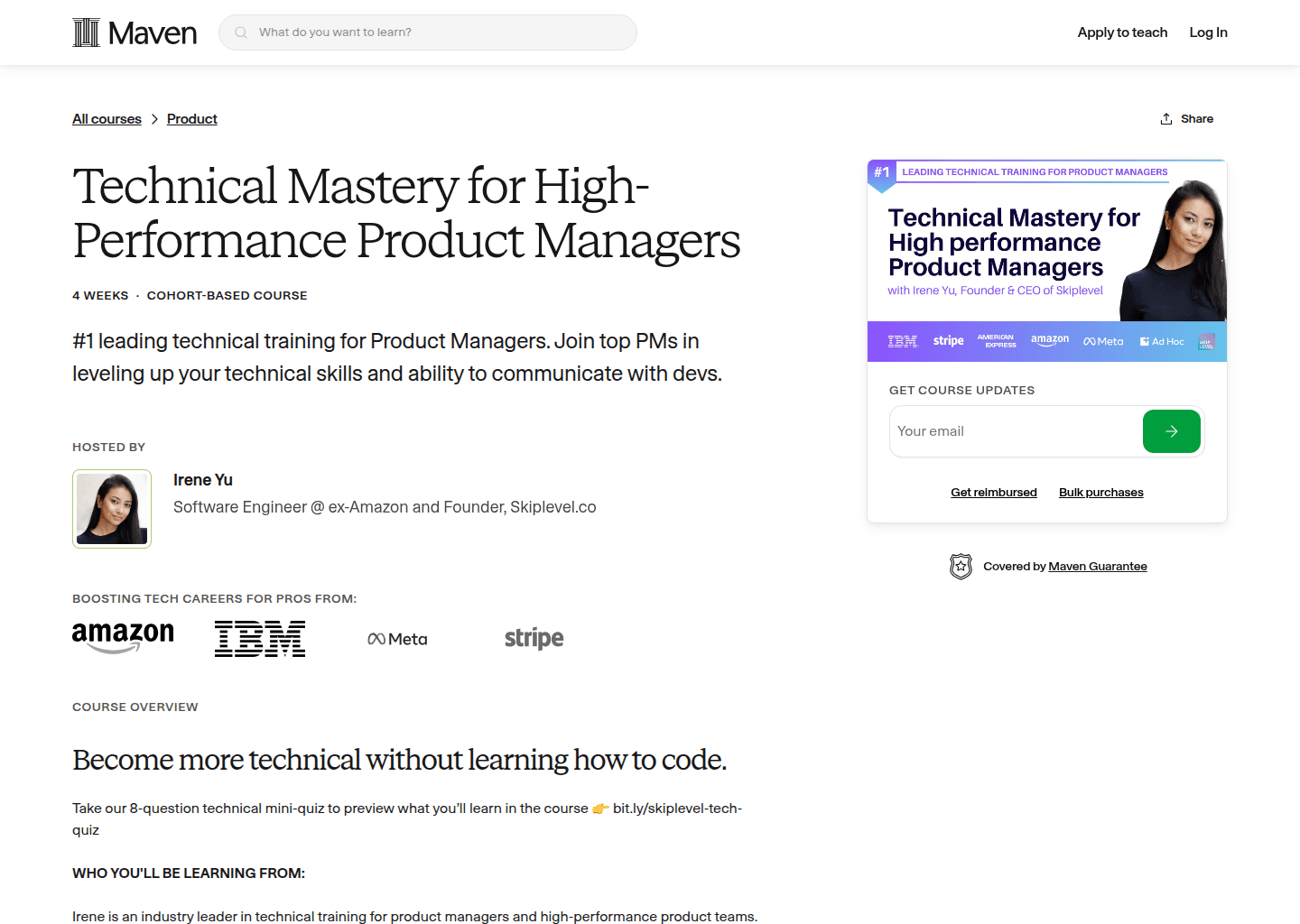Click the Get reimbursed link
Viewport: 1300px width, 924px height.
(994, 492)
